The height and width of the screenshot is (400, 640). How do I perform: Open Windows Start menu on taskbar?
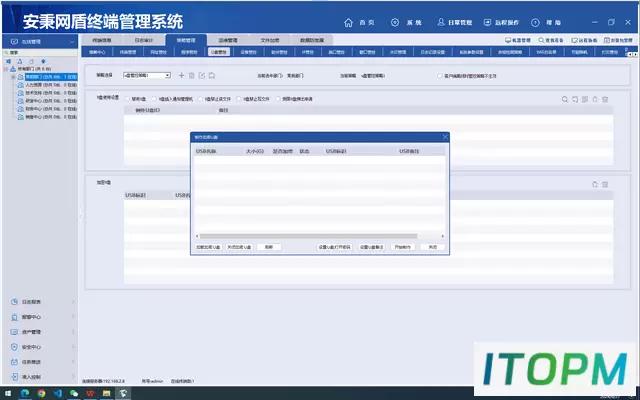(x=8, y=393)
